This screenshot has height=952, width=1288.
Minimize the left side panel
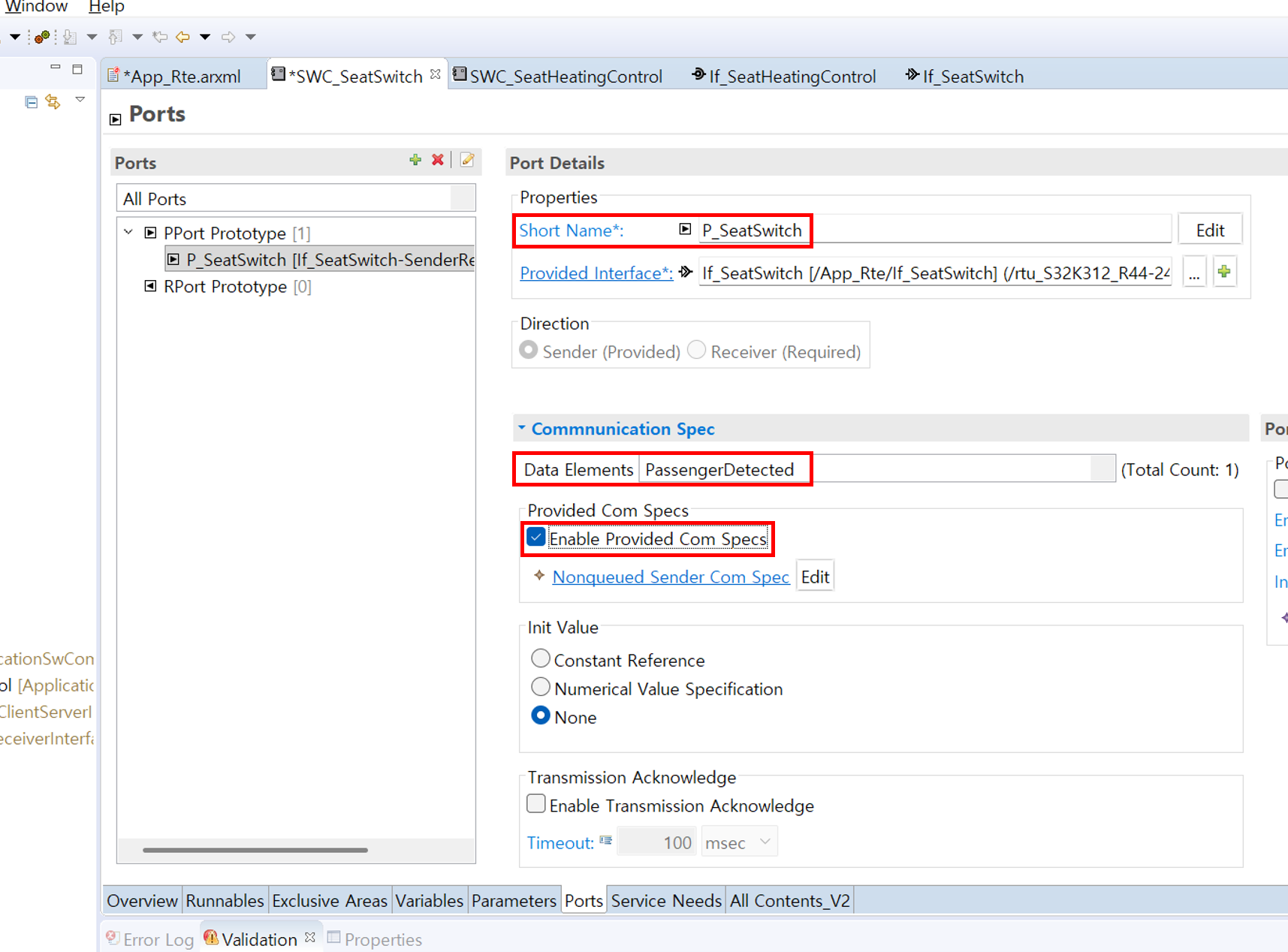tap(55, 68)
